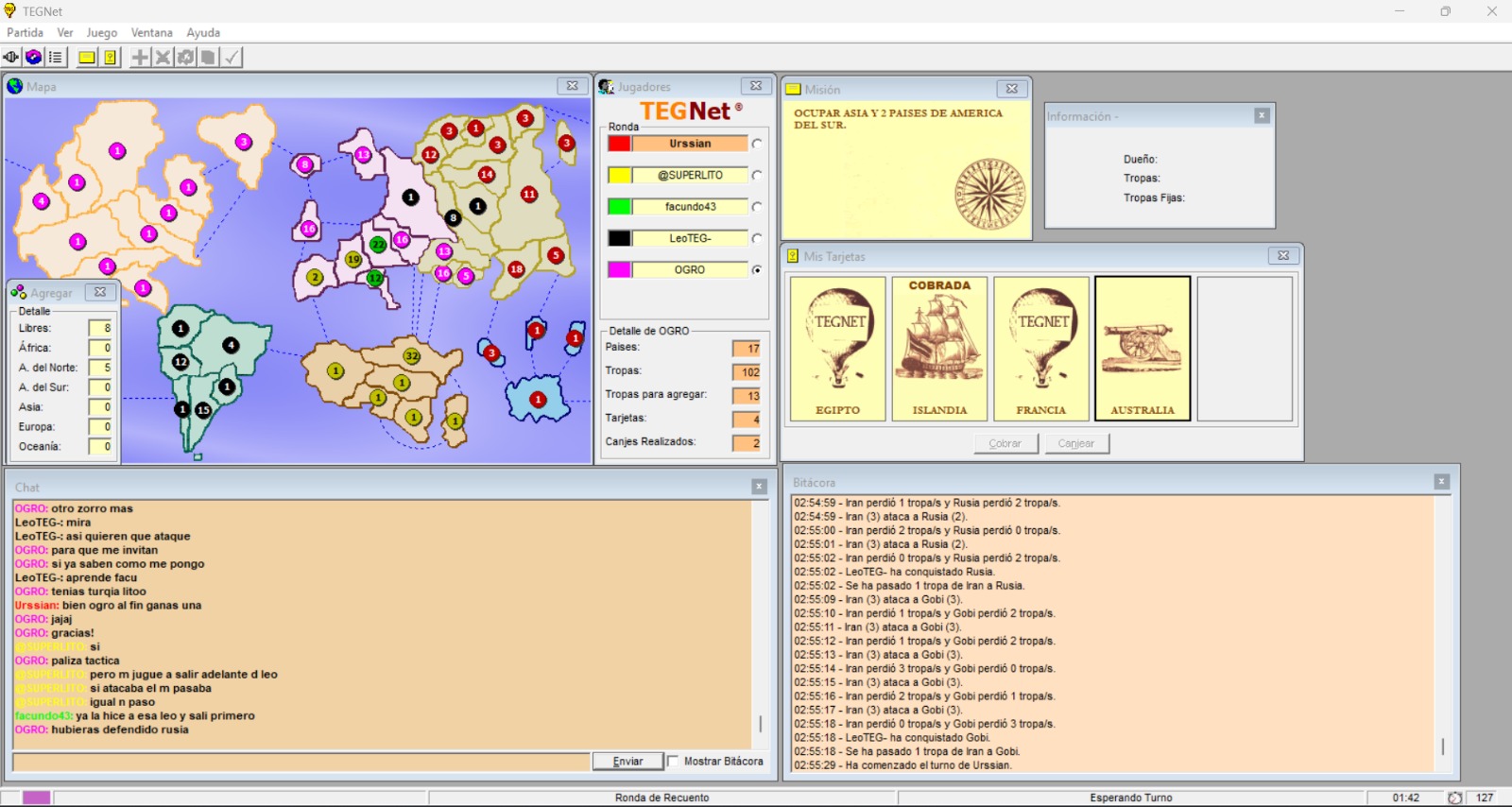The height and width of the screenshot is (807, 1512).
Task: Click the plus add-troops toolbar icon
Action: coord(140,58)
